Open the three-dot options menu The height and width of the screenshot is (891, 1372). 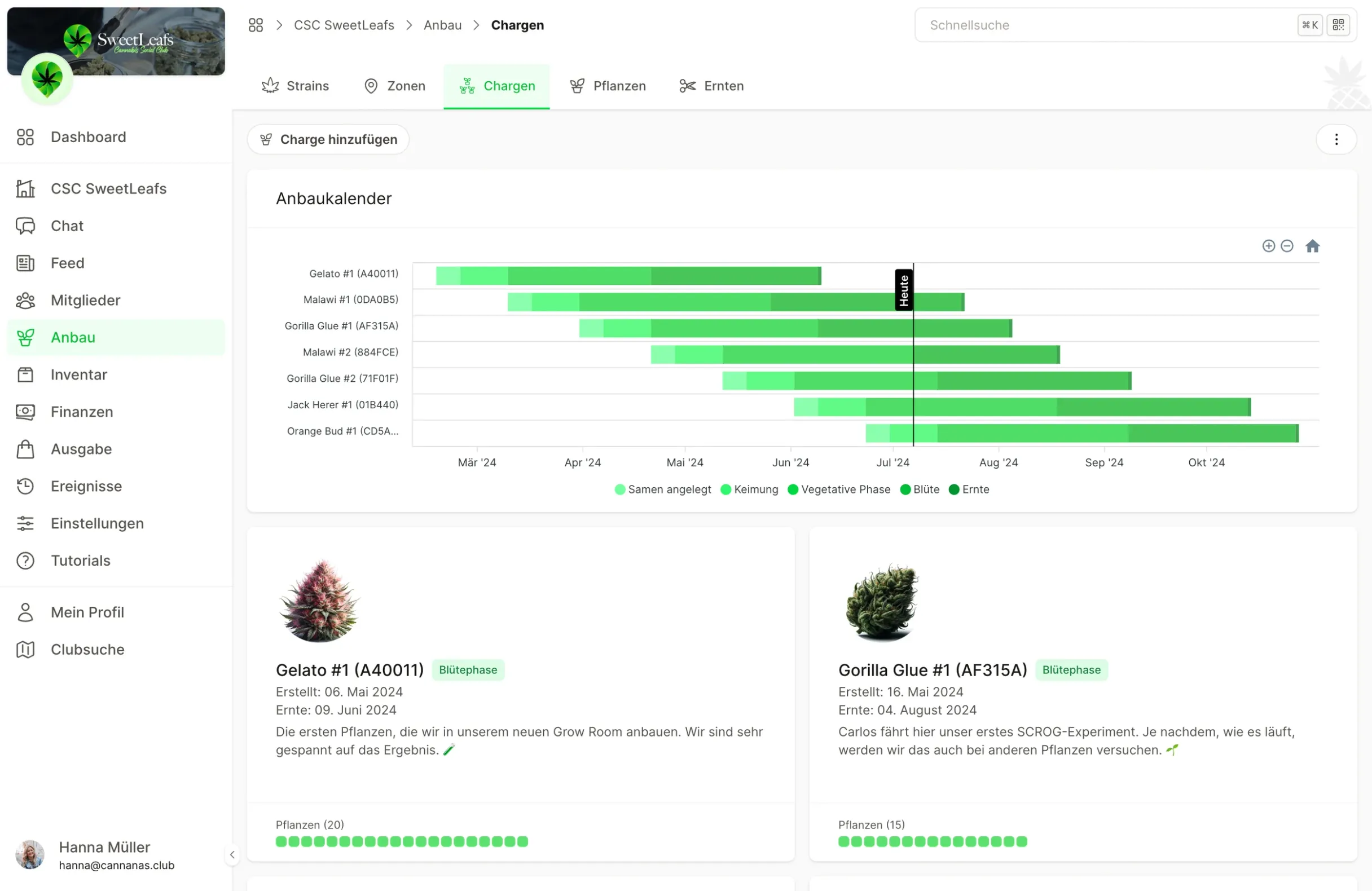1336,139
